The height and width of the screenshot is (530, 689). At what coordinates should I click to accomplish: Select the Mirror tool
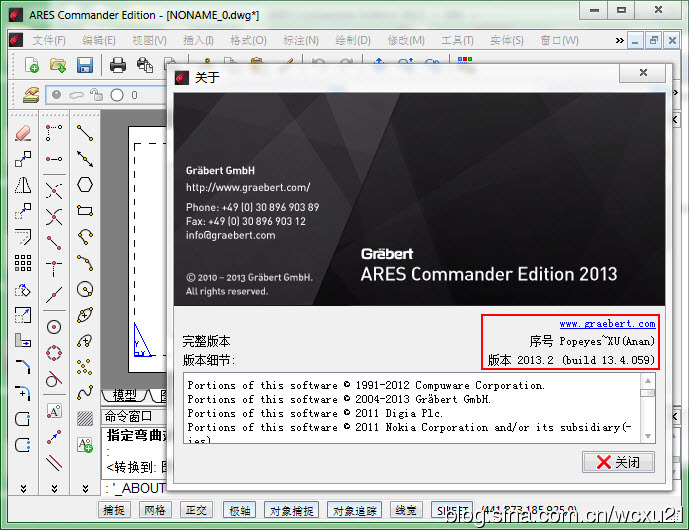23,185
